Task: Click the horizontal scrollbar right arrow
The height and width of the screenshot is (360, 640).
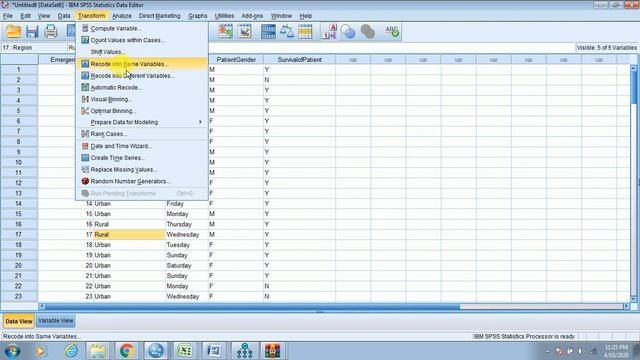Action: (x=627, y=307)
